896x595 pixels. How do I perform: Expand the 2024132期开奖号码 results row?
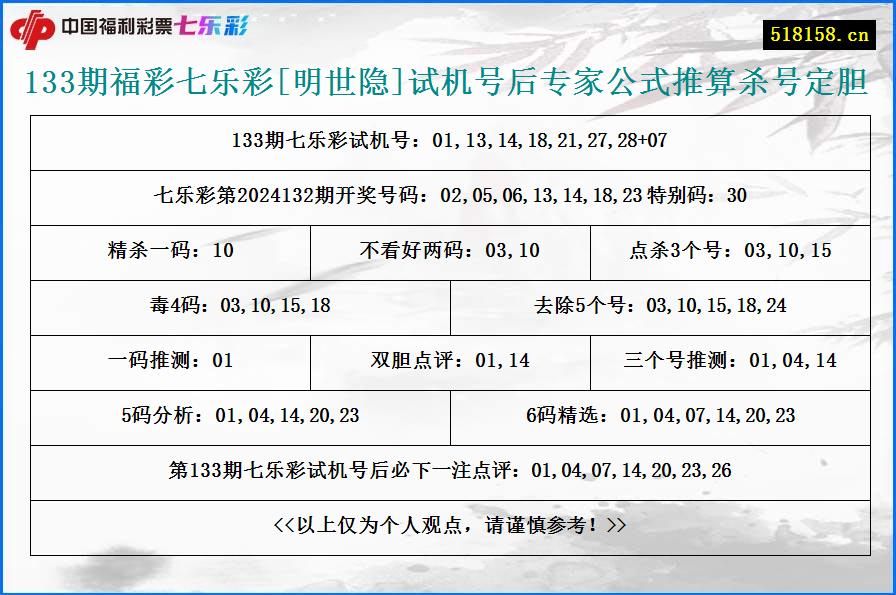click(x=448, y=197)
